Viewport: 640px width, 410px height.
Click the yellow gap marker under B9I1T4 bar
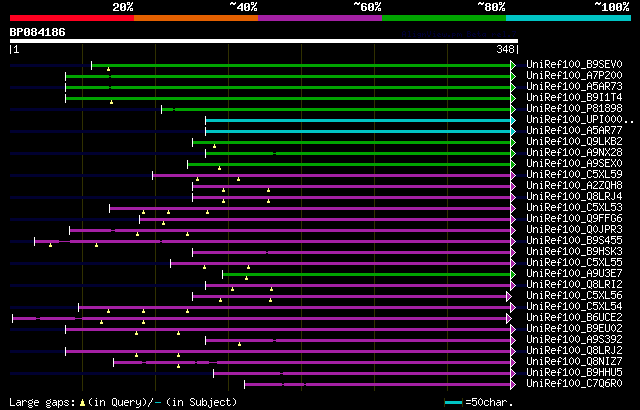pyautogui.click(x=111, y=102)
